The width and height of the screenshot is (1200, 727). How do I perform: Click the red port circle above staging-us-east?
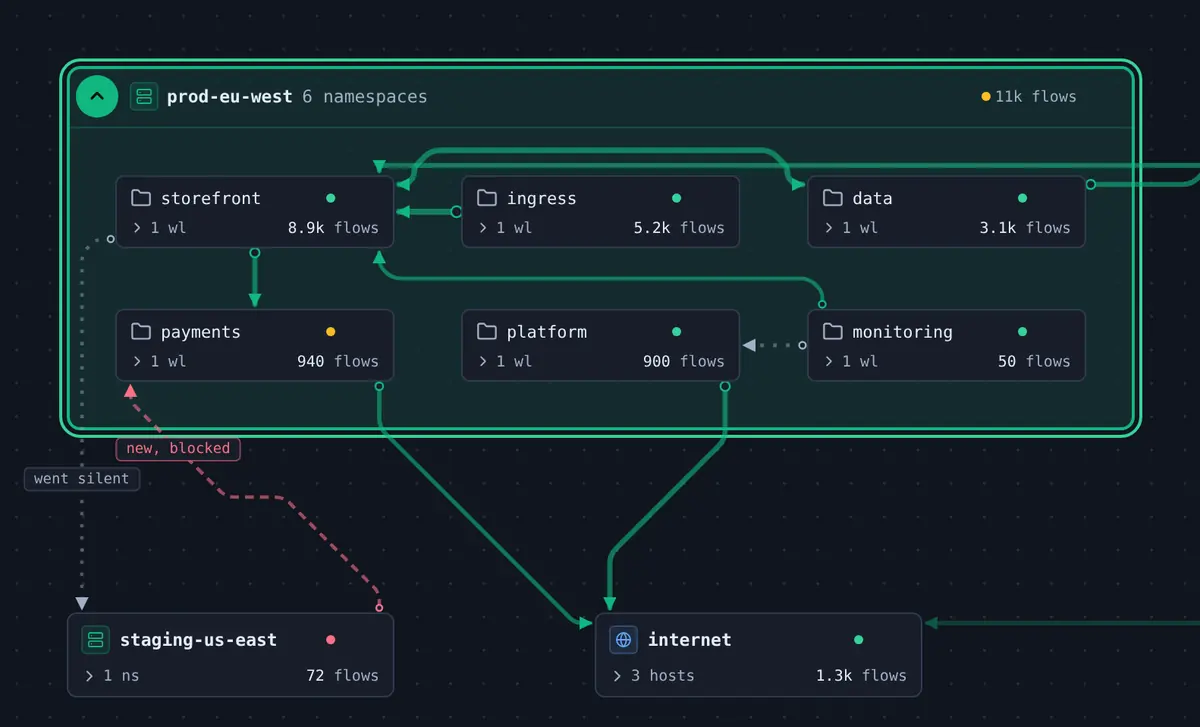pos(379,607)
